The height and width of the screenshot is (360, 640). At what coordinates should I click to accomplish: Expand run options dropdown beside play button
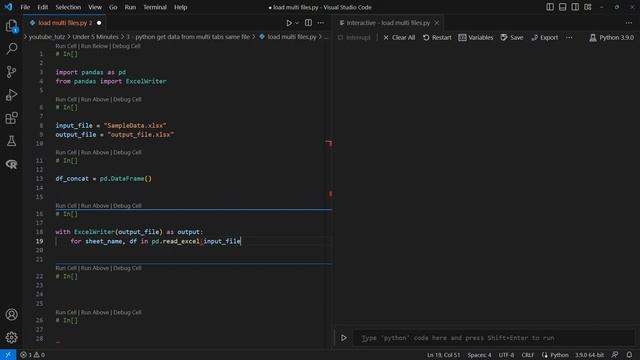point(297,23)
